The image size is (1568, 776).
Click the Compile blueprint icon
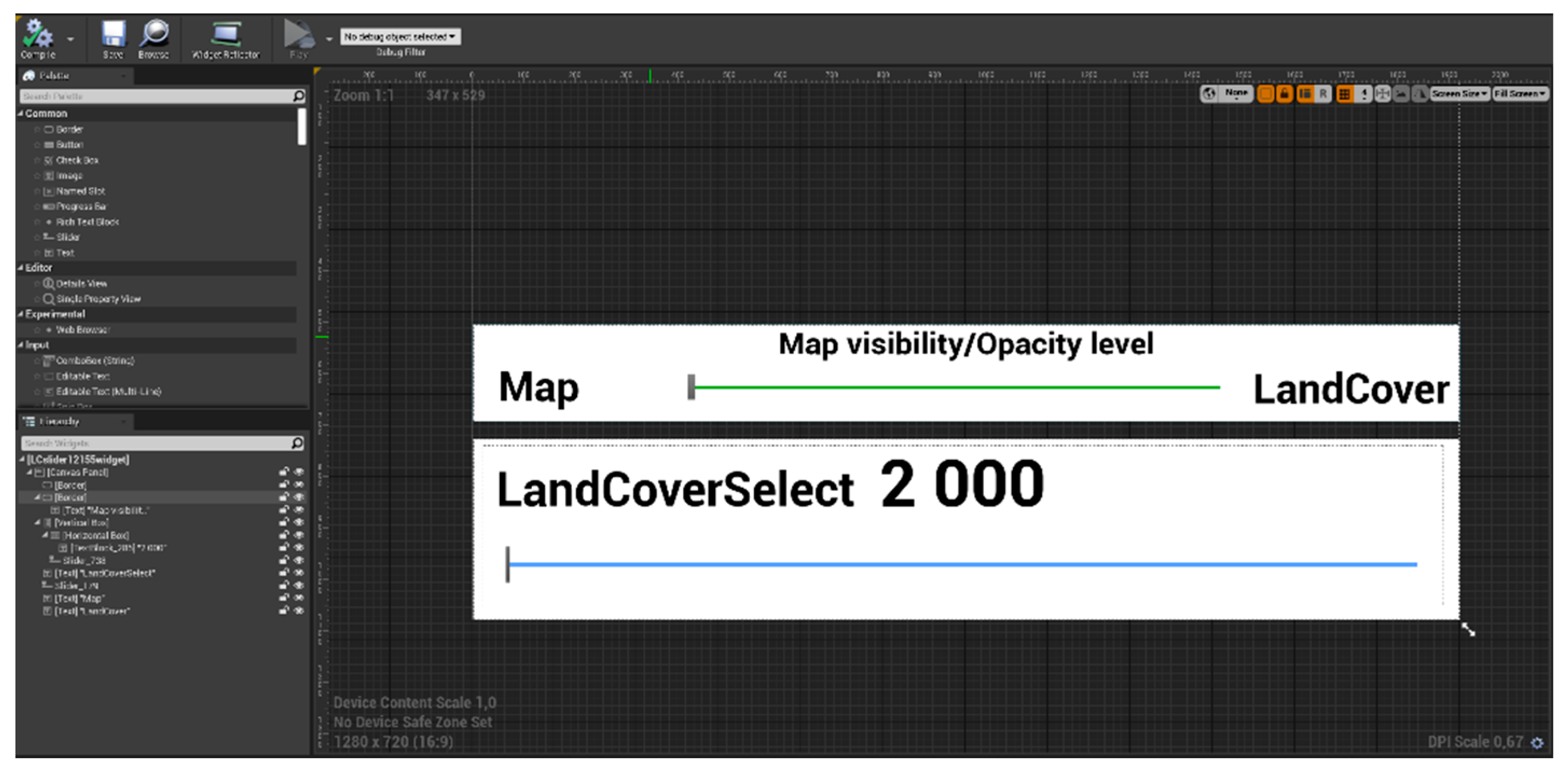tap(37, 34)
